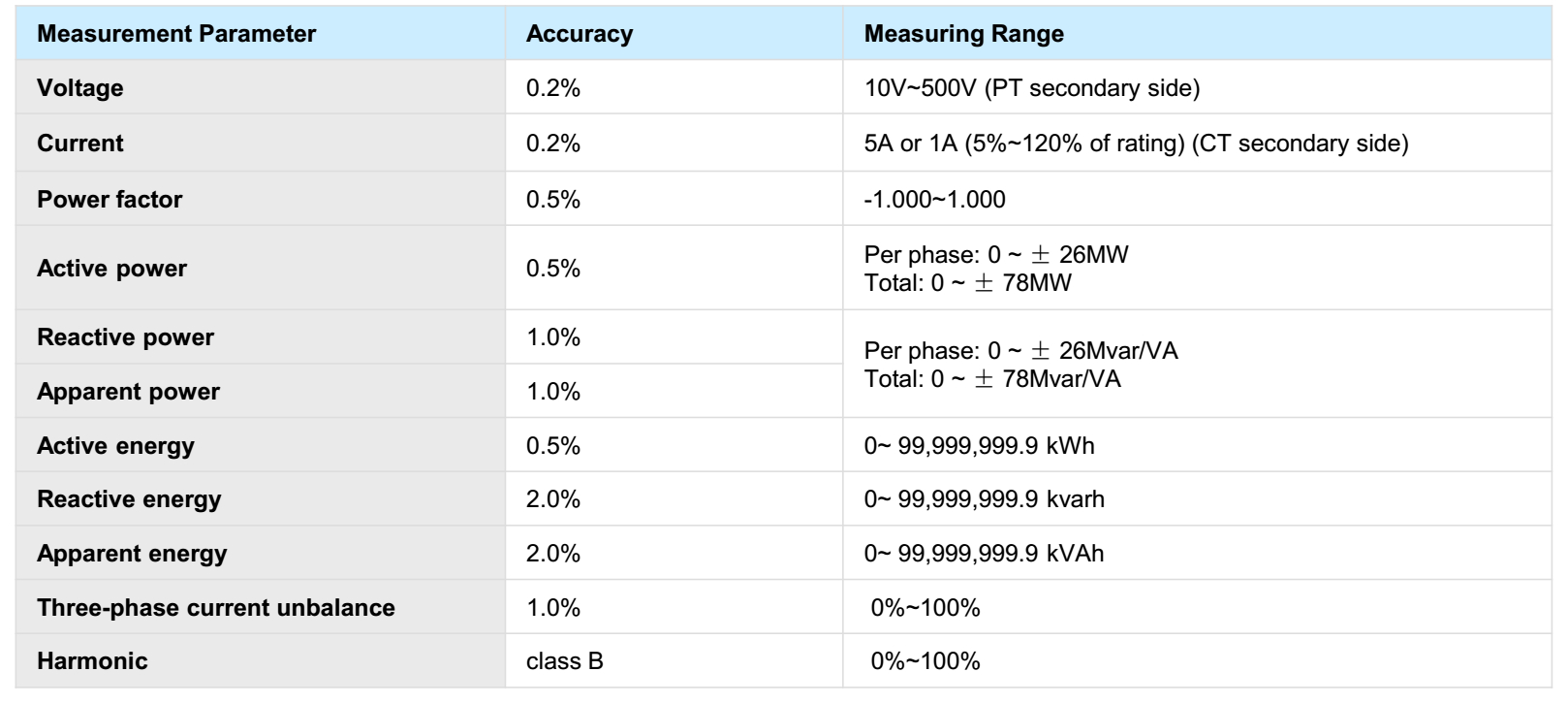Screen dimensions: 1568x704
Task: Select the Active energy row label
Action: tap(115, 446)
